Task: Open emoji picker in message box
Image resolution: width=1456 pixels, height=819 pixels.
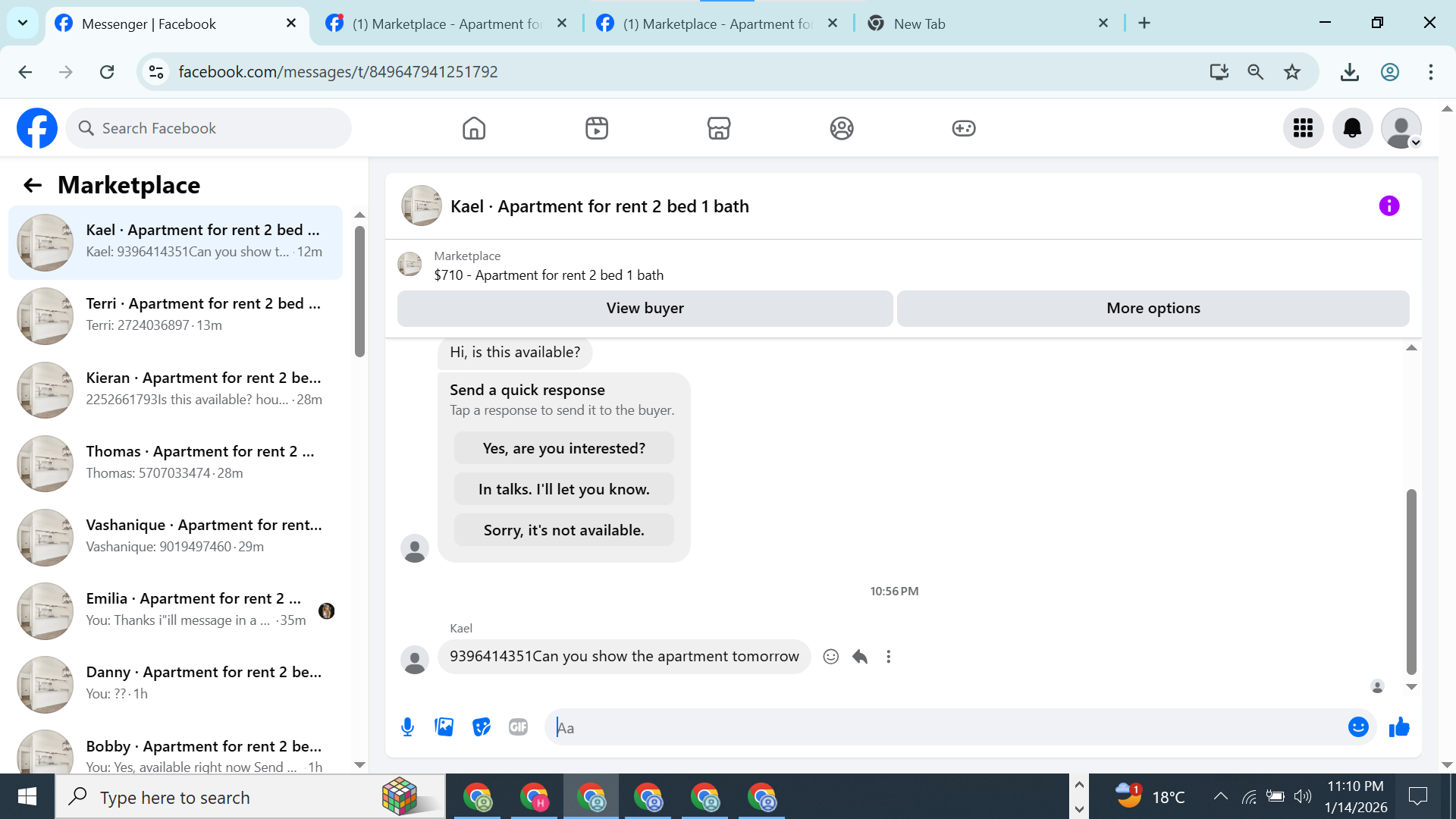Action: (1357, 727)
